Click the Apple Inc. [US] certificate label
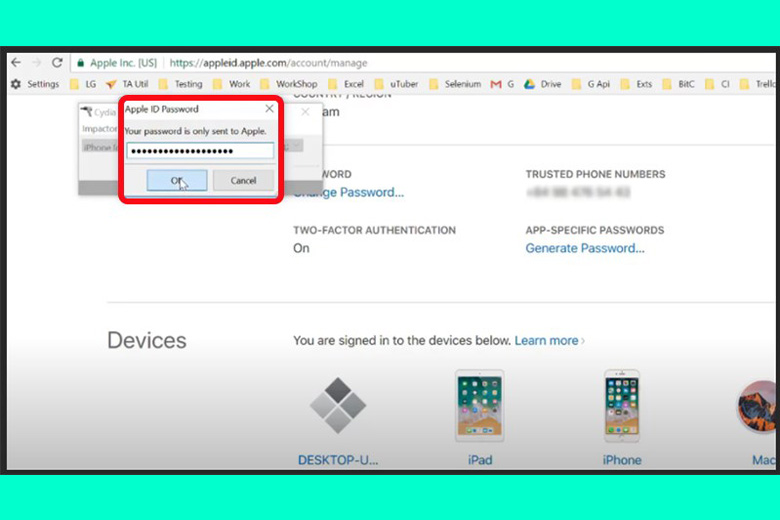Viewport: 780px width, 520px height. 123,63
